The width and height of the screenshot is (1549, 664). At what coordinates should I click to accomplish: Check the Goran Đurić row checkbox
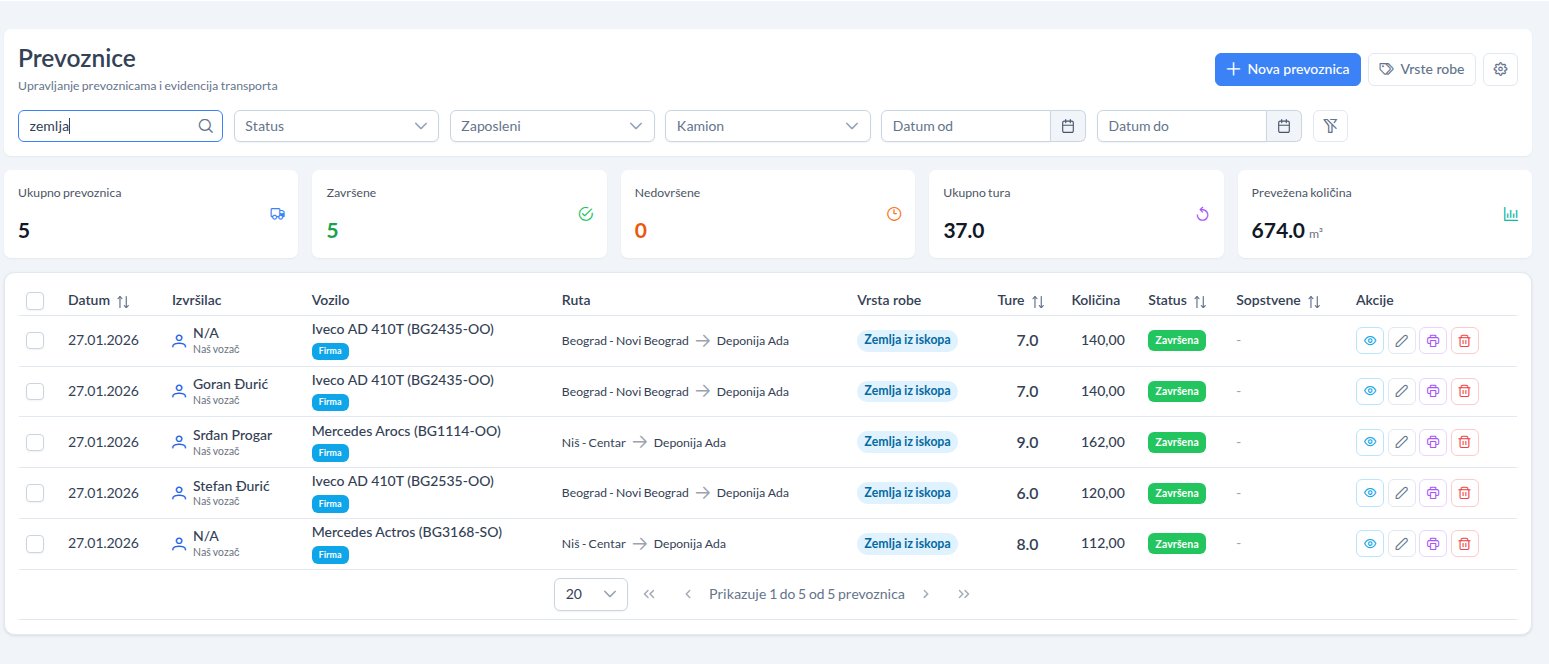(x=35, y=391)
